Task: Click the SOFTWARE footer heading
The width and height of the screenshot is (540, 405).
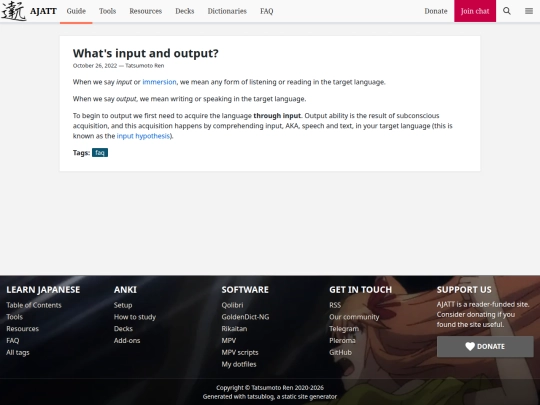Action: coord(245,290)
